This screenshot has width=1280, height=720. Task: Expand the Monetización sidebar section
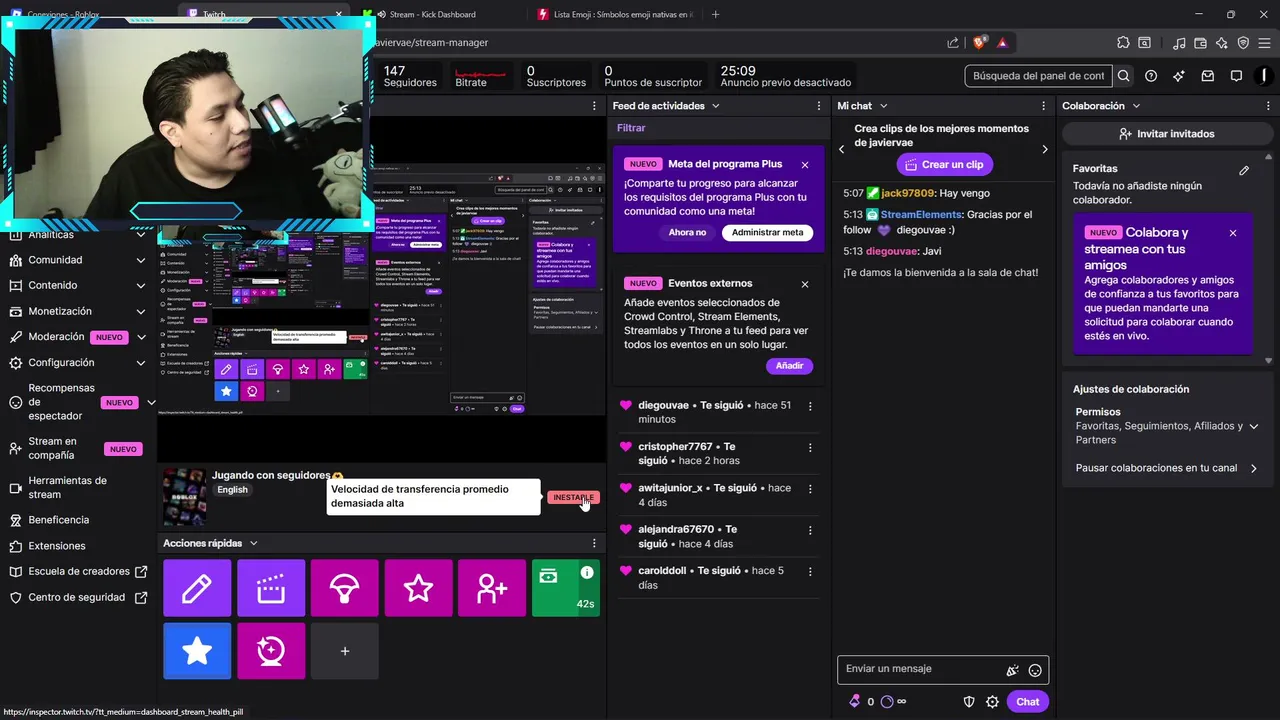(140, 312)
